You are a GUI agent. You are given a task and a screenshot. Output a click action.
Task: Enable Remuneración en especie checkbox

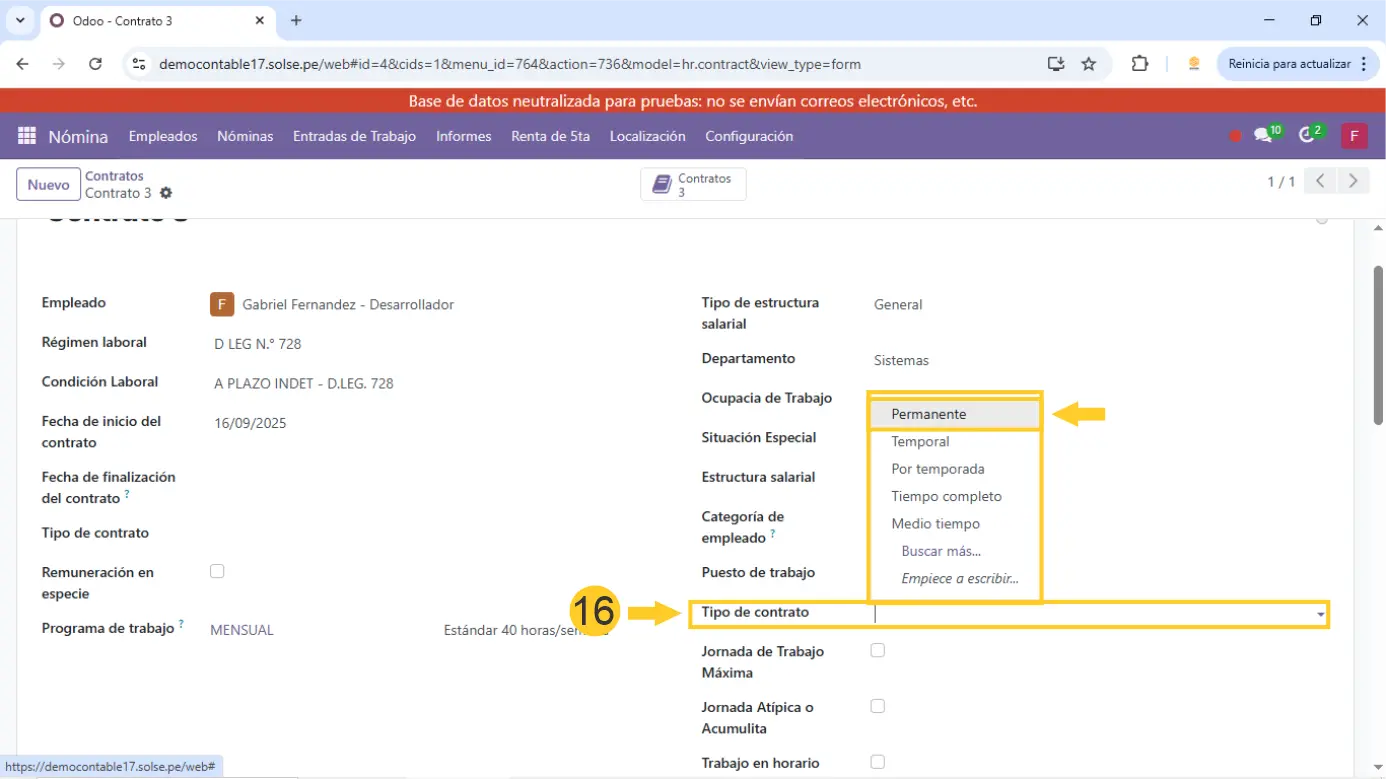[217, 571]
